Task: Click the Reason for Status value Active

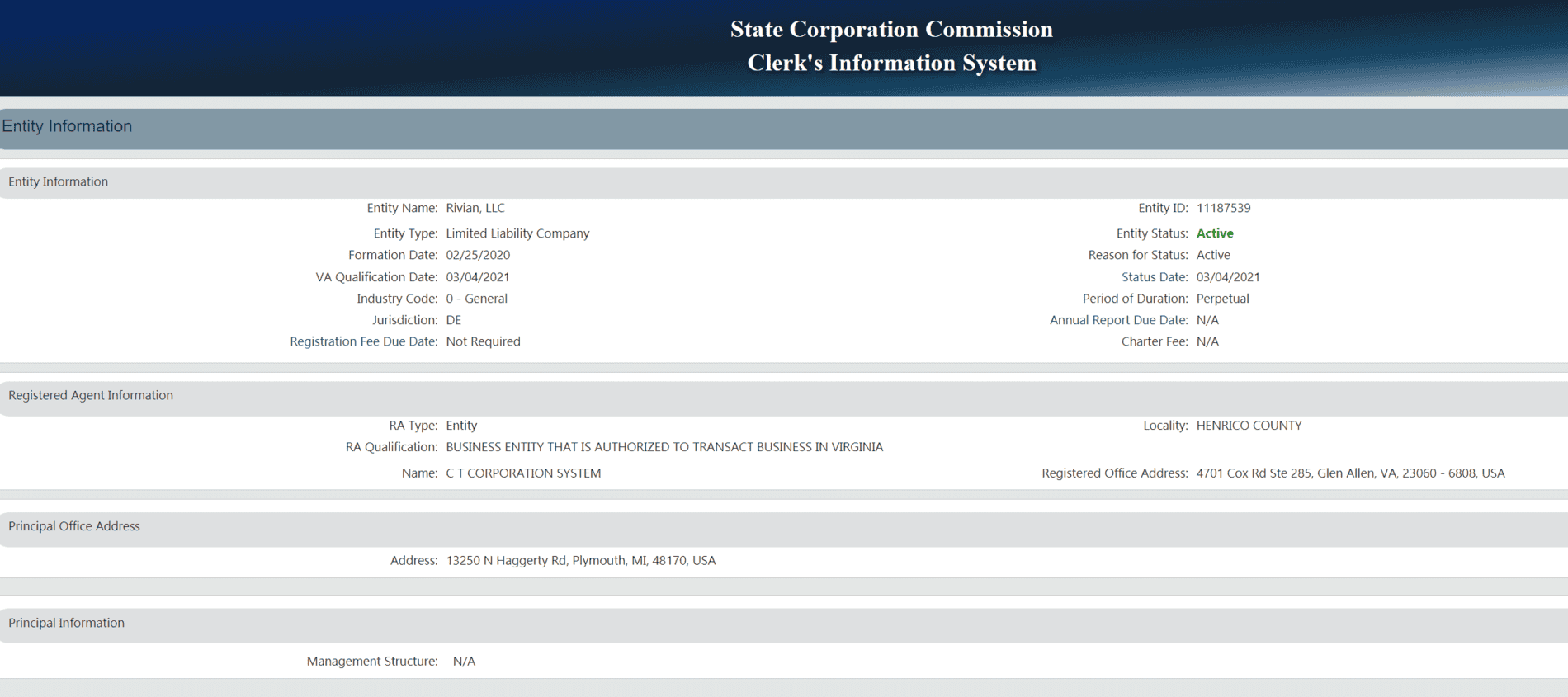Action: pos(1213,255)
